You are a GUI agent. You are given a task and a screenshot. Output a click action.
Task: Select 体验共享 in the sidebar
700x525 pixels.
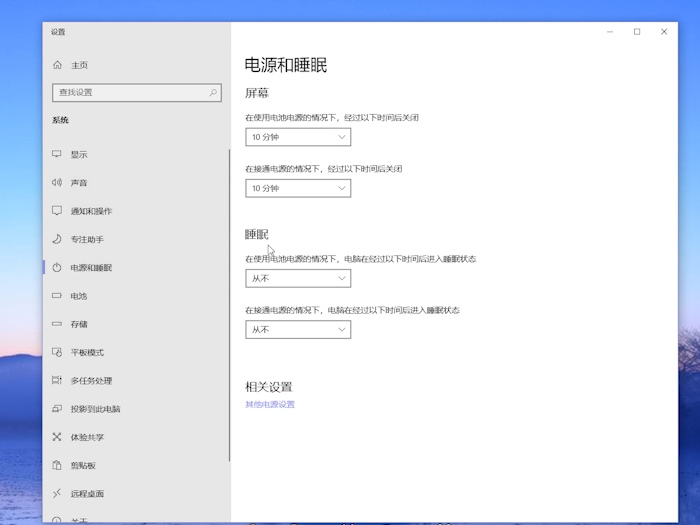(x=87, y=438)
